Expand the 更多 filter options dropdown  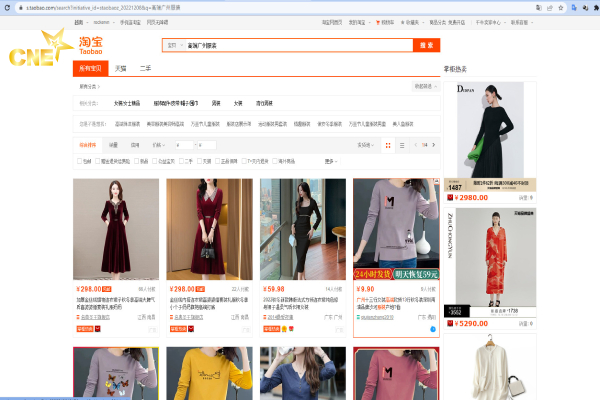(x=331, y=161)
